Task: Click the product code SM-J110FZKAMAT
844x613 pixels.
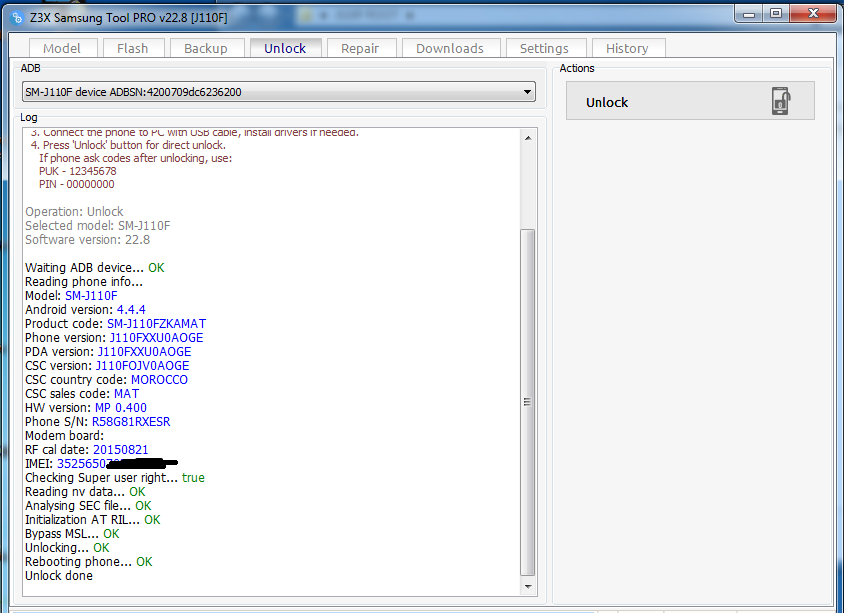Action: (157, 323)
